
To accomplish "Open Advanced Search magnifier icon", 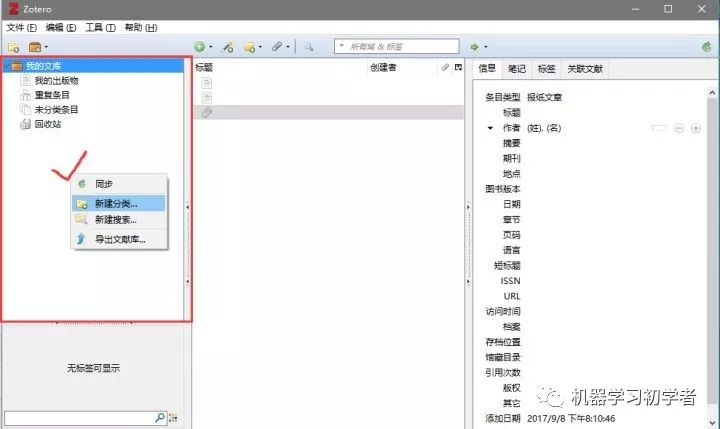I will click(x=308, y=46).
